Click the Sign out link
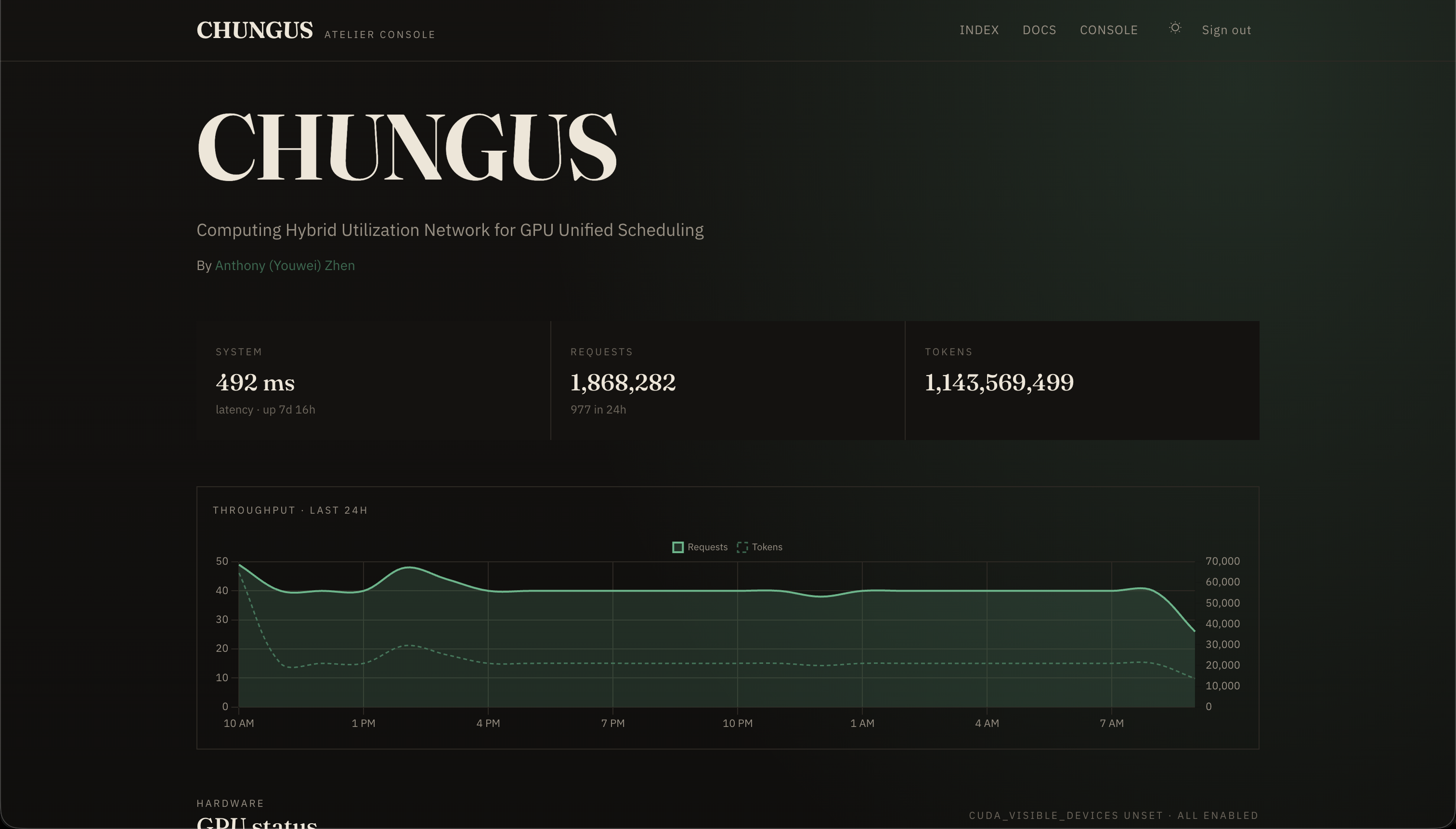 tap(1226, 30)
